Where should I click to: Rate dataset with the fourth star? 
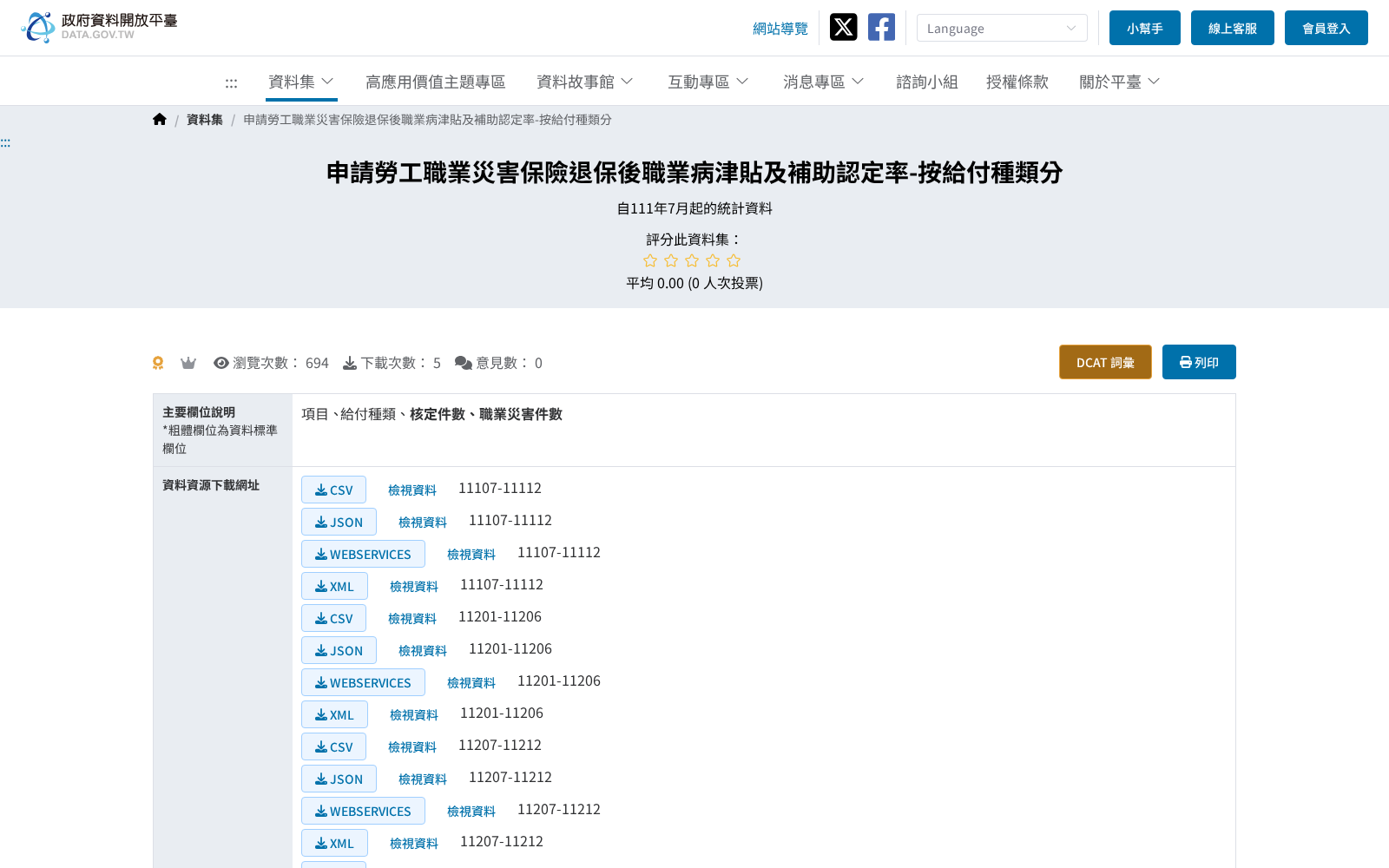[x=713, y=260]
